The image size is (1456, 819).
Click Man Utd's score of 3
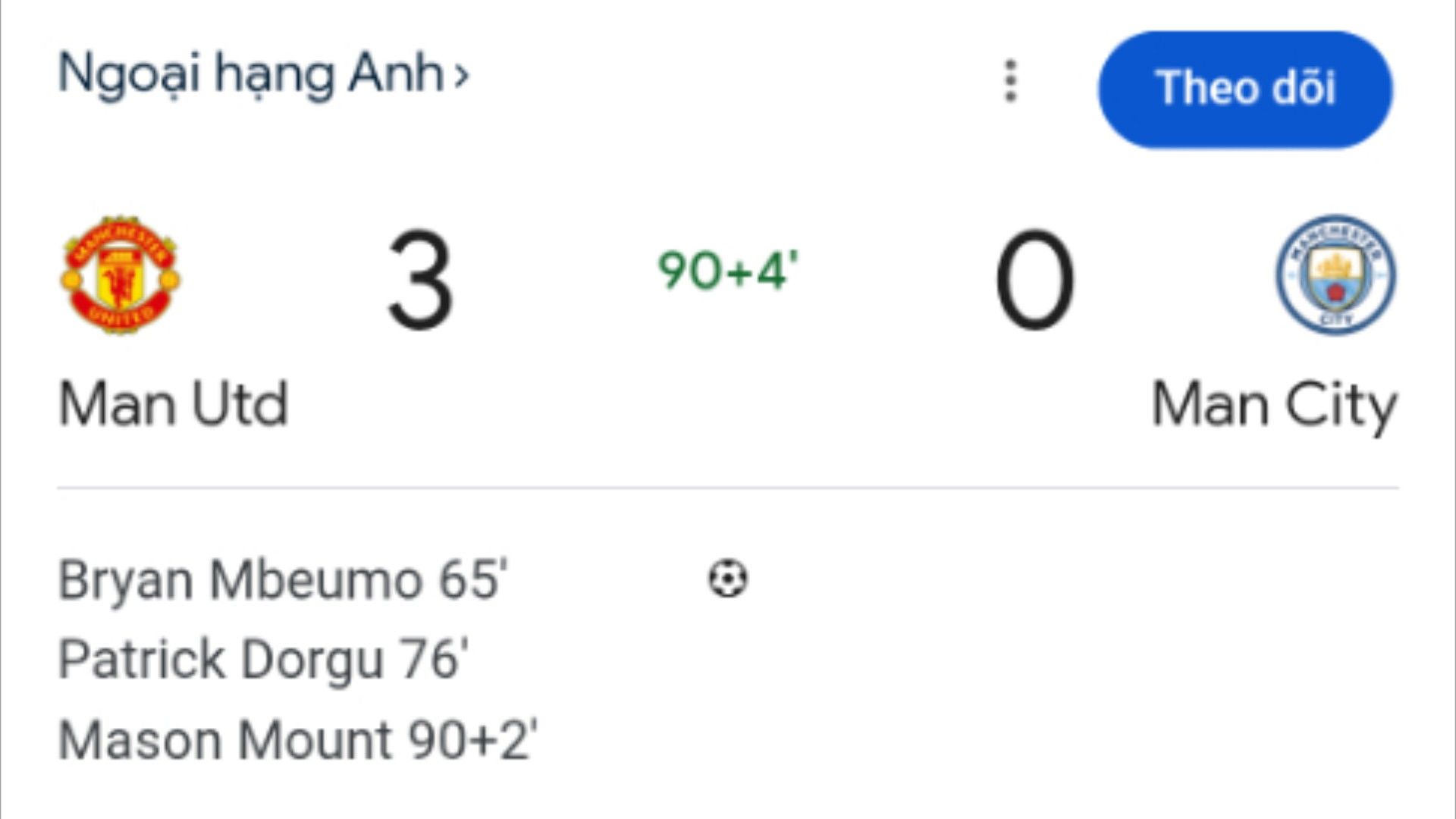pos(421,281)
